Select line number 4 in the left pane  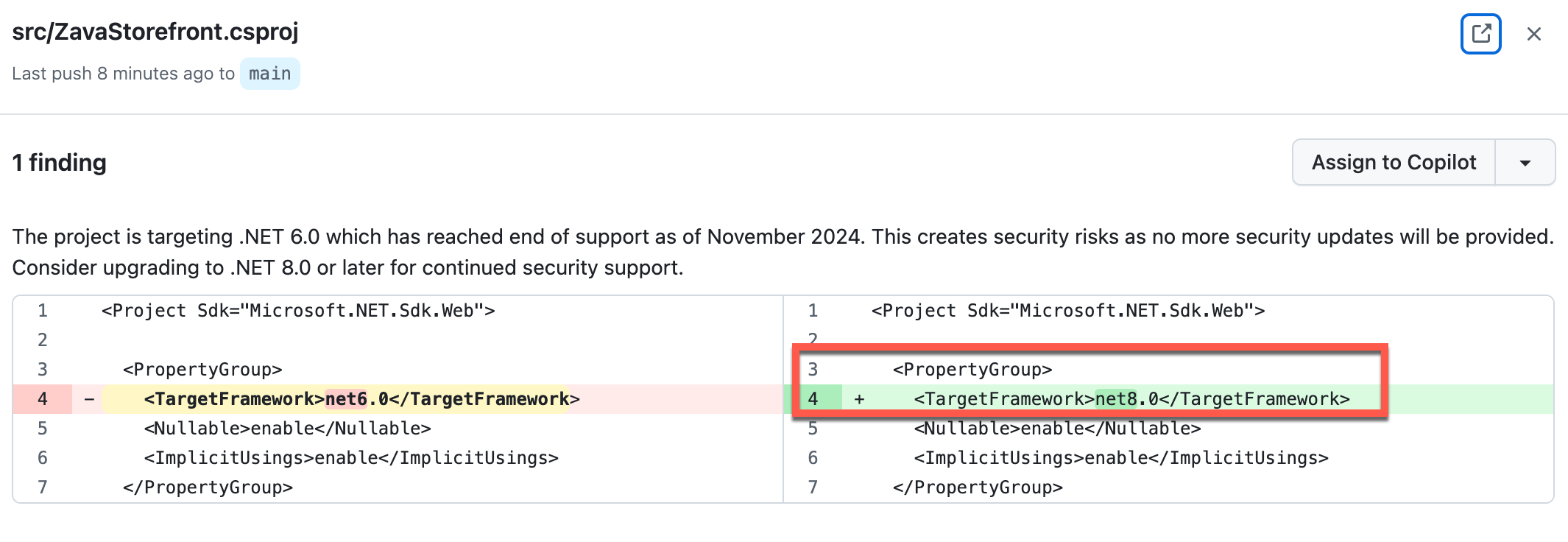coord(42,398)
